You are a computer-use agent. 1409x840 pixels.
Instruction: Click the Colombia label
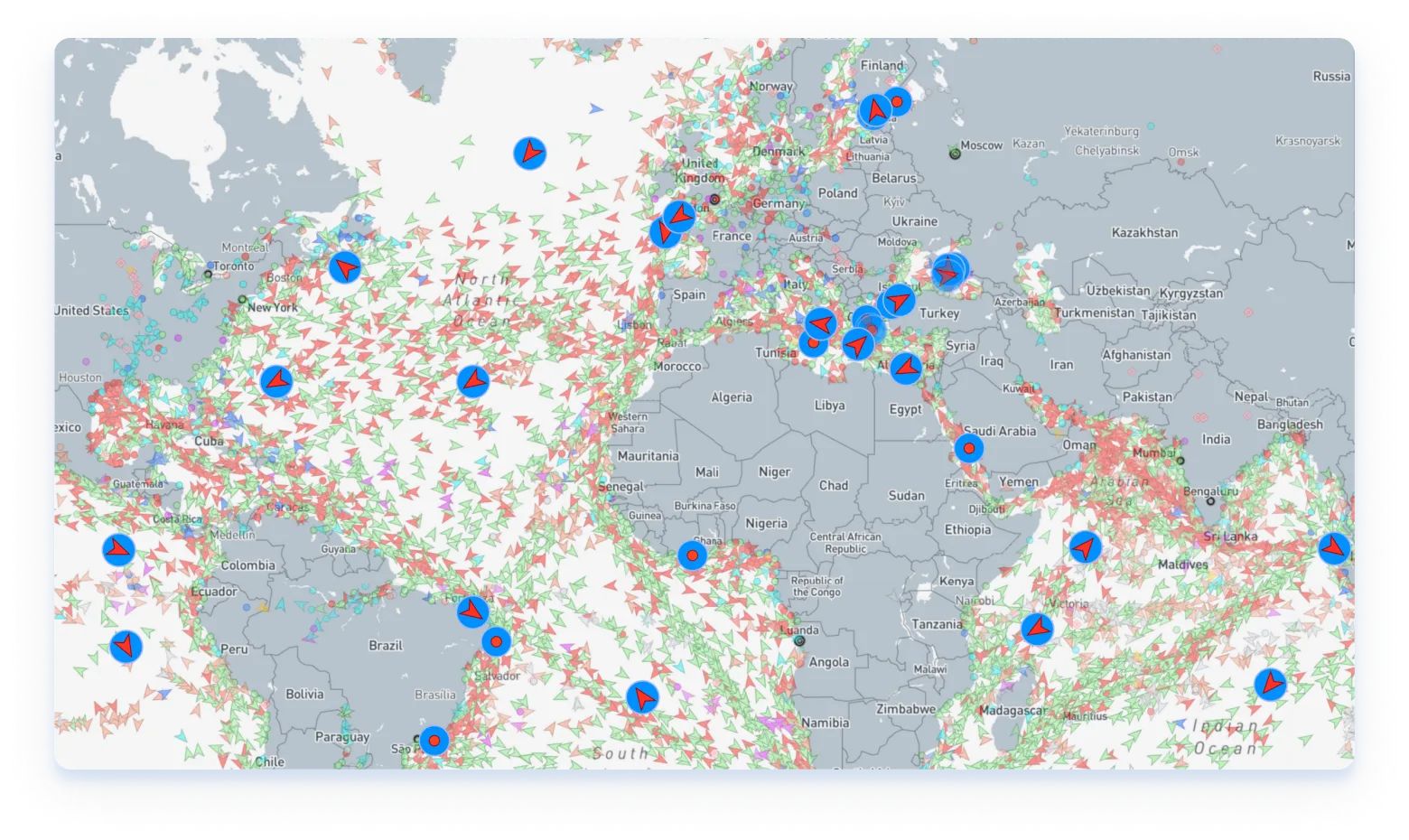[248, 565]
